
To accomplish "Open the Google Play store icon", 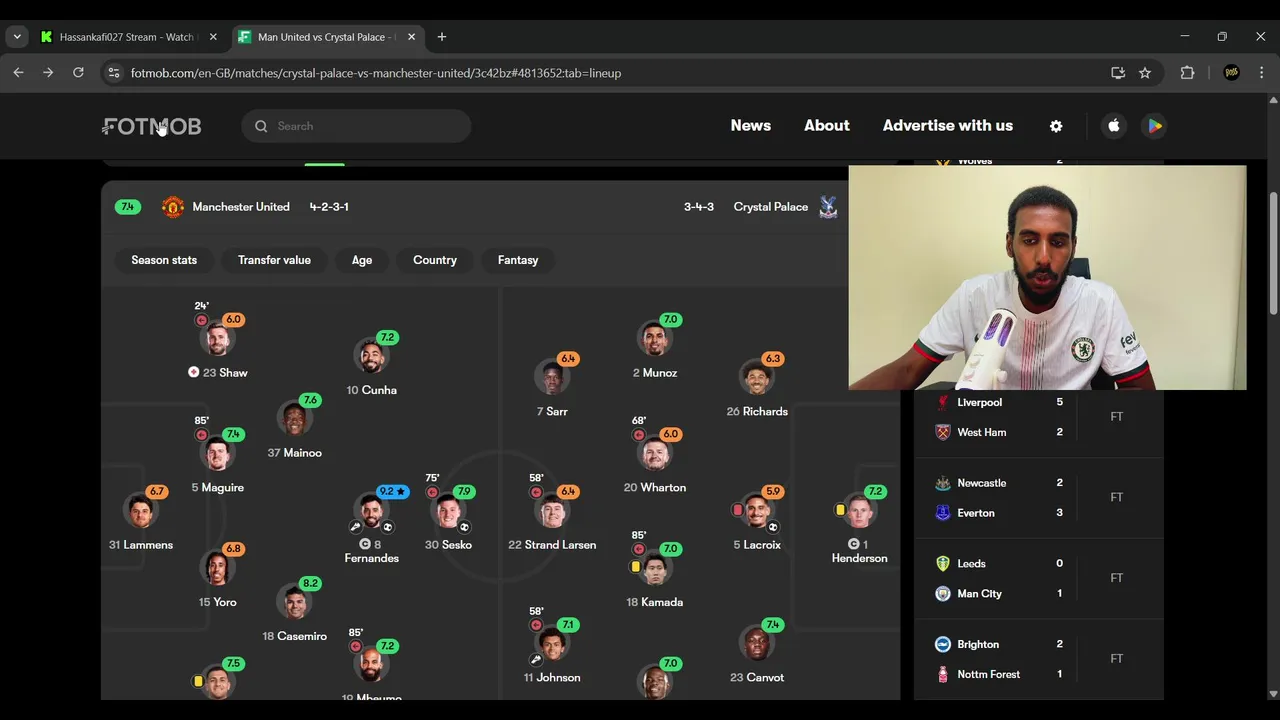I will click(1154, 126).
